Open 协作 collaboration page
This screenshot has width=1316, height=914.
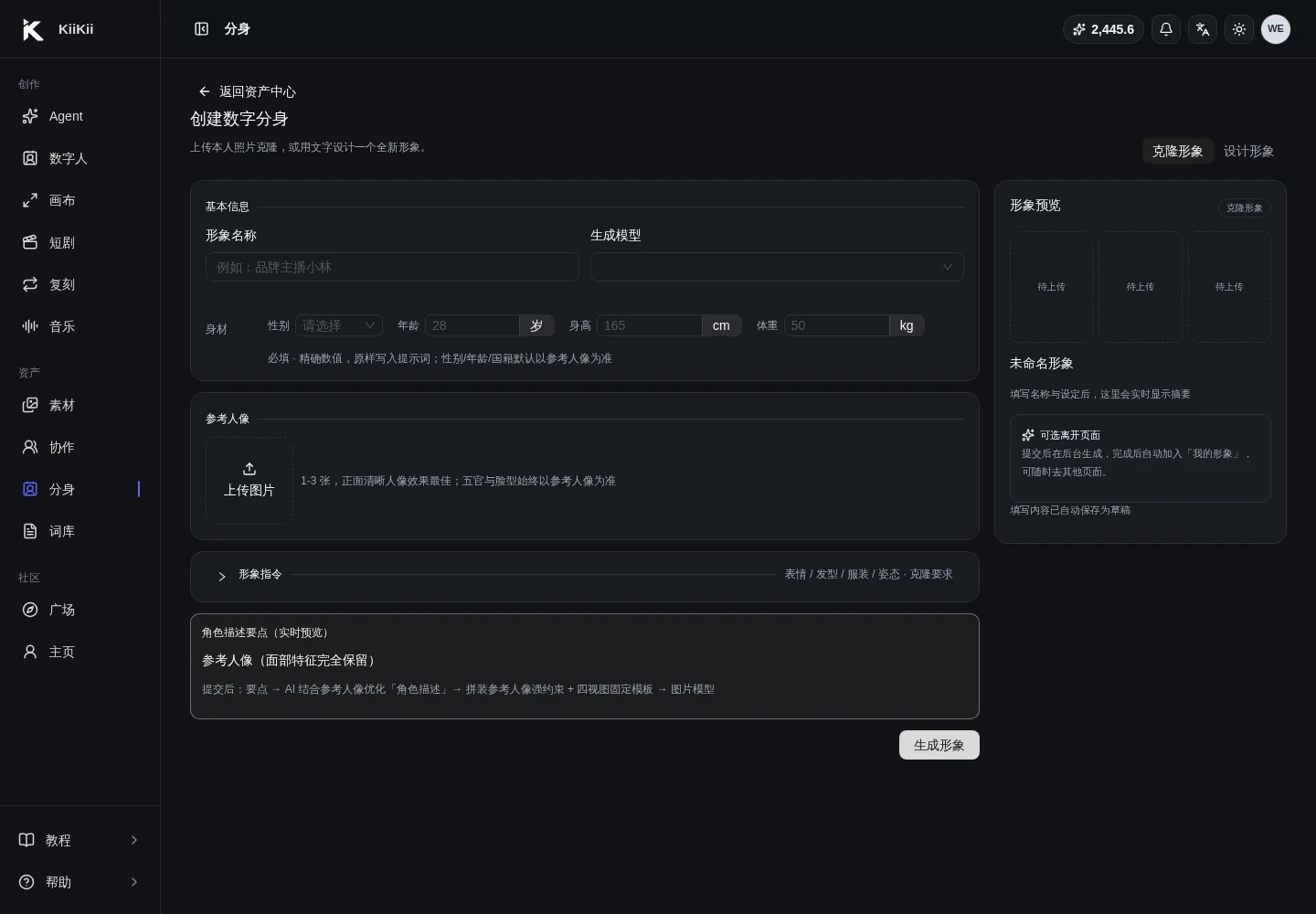[x=80, y=447]
